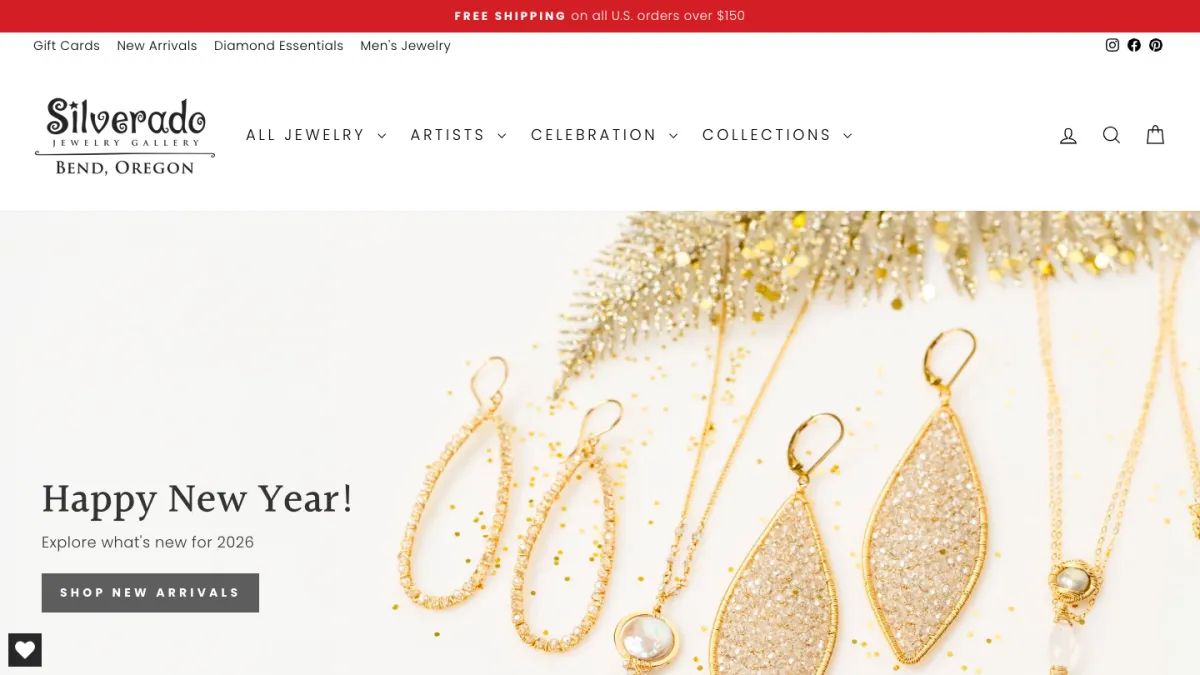
Task: Expand the Artists dropdown menu
Action: 458,135
